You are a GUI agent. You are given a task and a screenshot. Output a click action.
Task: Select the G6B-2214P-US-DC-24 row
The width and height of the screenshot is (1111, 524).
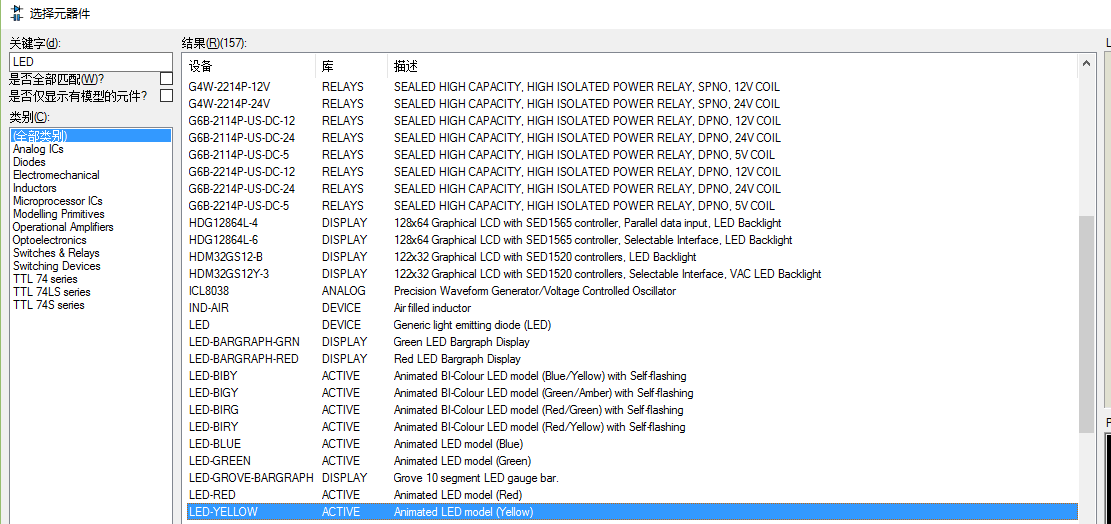(x=632, y=188)
